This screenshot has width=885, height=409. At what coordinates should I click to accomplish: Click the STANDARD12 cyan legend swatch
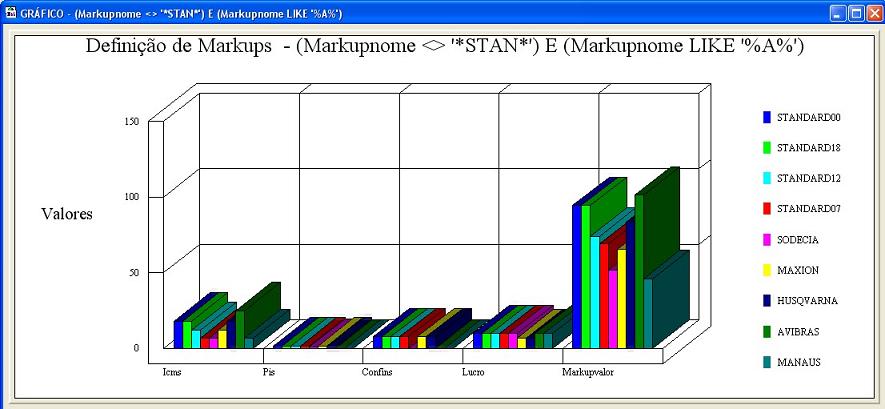tap(766, 178)
